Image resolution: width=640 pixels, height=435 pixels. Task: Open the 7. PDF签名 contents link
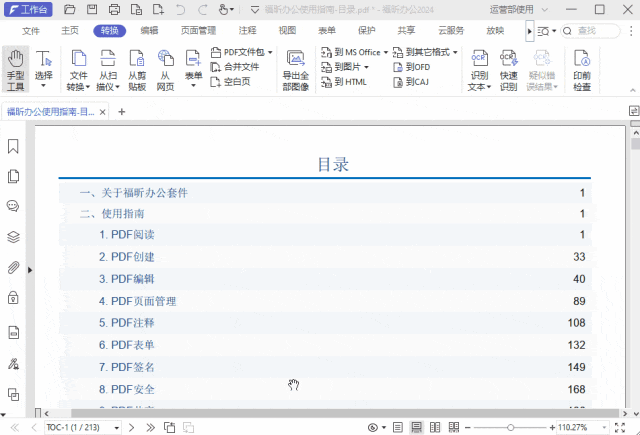pos(127,367)
